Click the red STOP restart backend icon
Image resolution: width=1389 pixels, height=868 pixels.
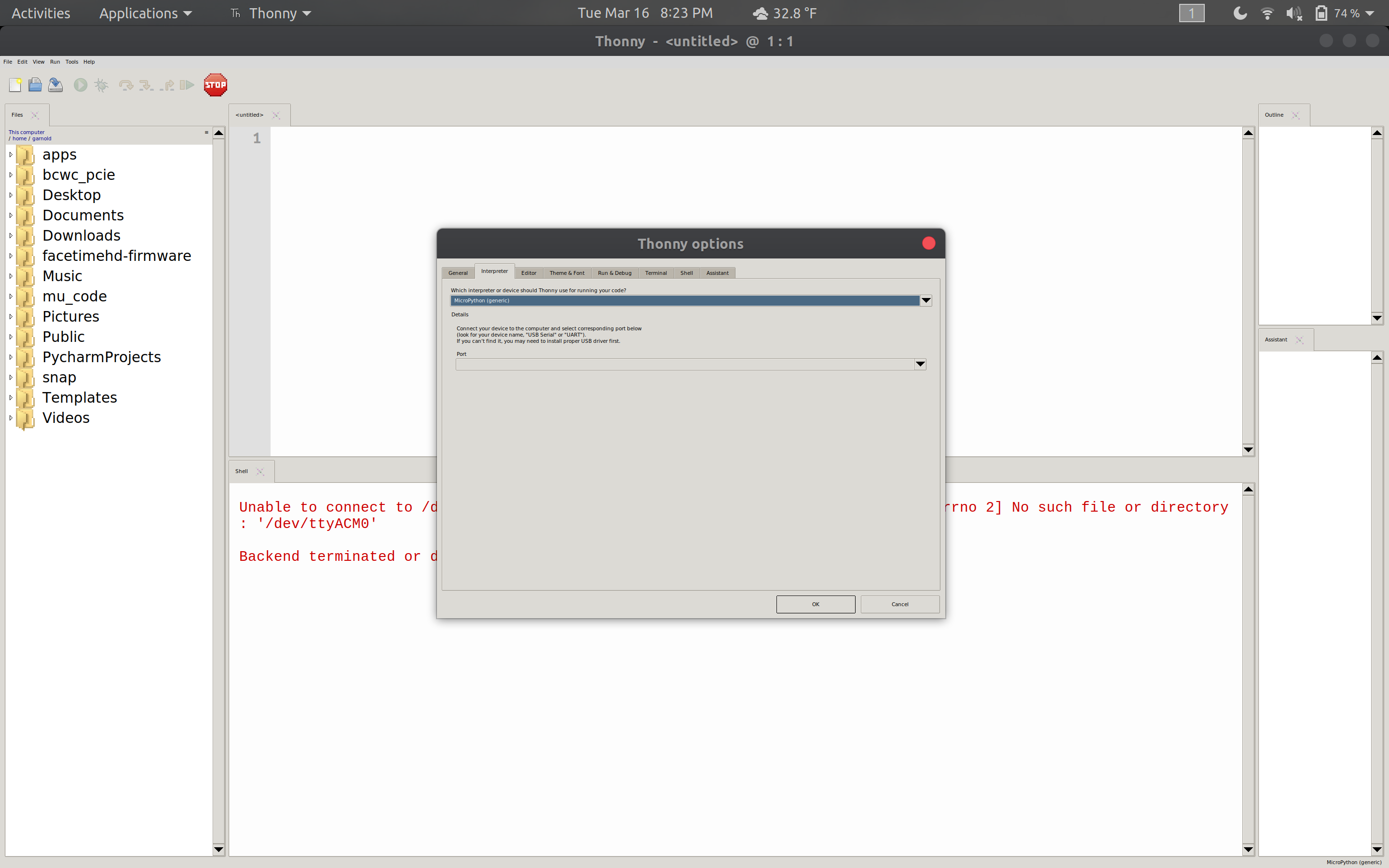pyautogui.click(x=215, y=85)
